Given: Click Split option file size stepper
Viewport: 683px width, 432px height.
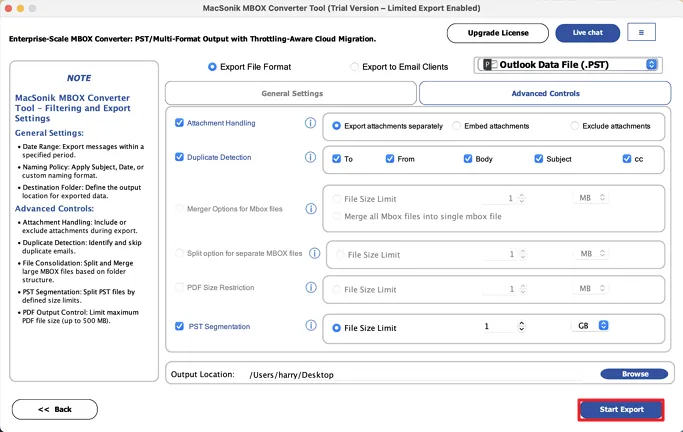Looking at the screenshot, I should point(523,254).
